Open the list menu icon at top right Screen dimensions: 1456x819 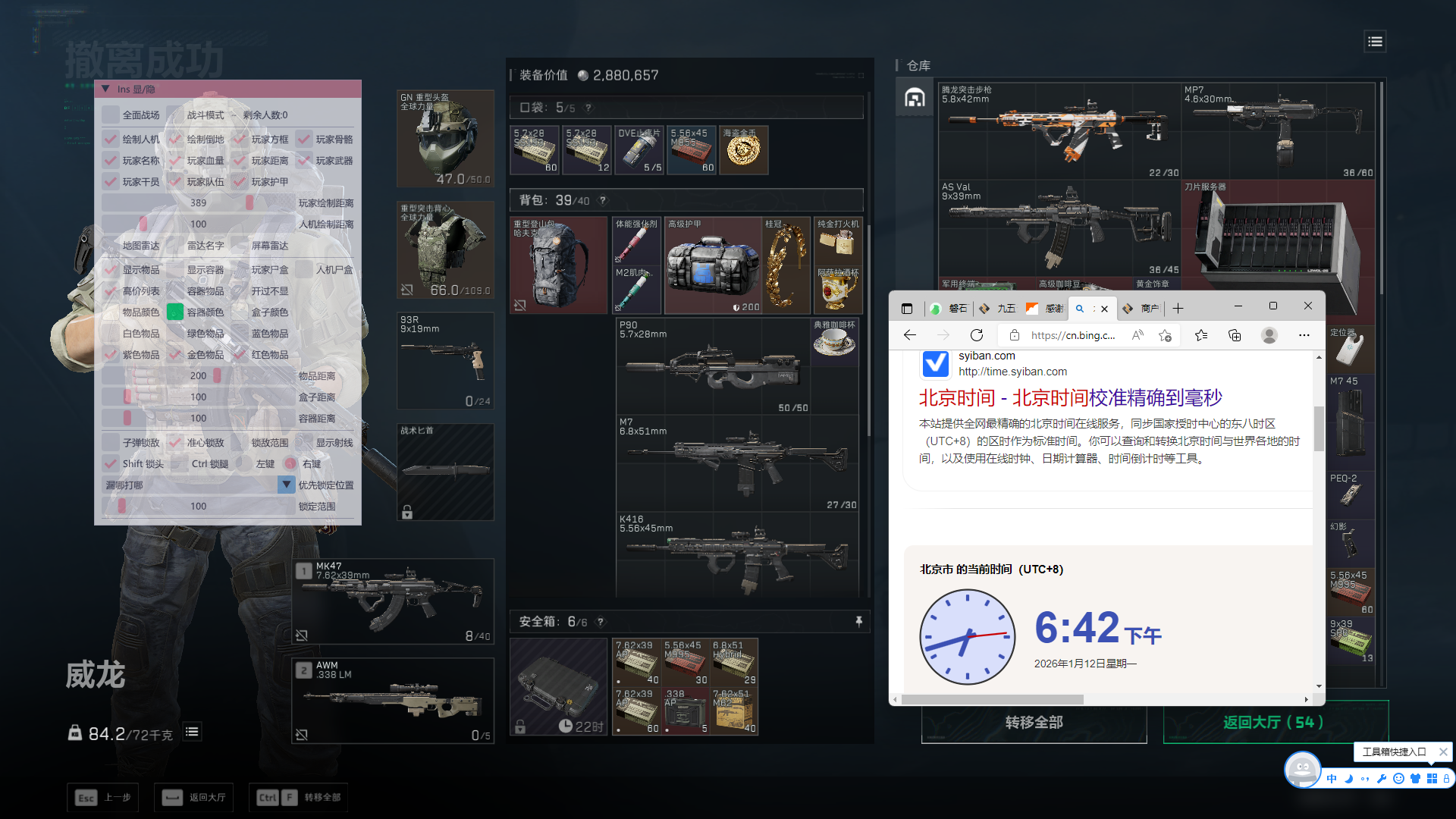tap(1375, 42)
